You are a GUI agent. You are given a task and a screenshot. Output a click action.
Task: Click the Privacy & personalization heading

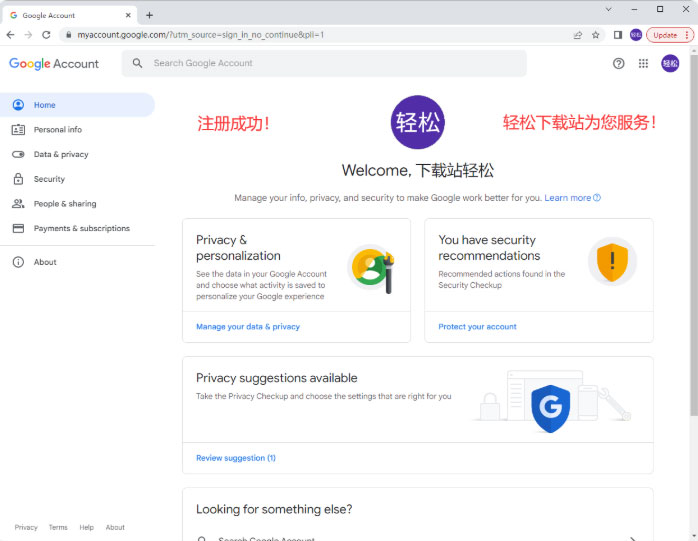click(238, 248)
